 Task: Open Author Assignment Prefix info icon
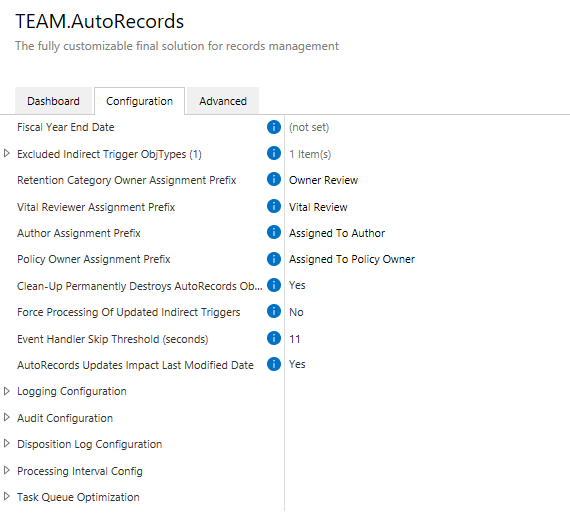coord(274,232)
